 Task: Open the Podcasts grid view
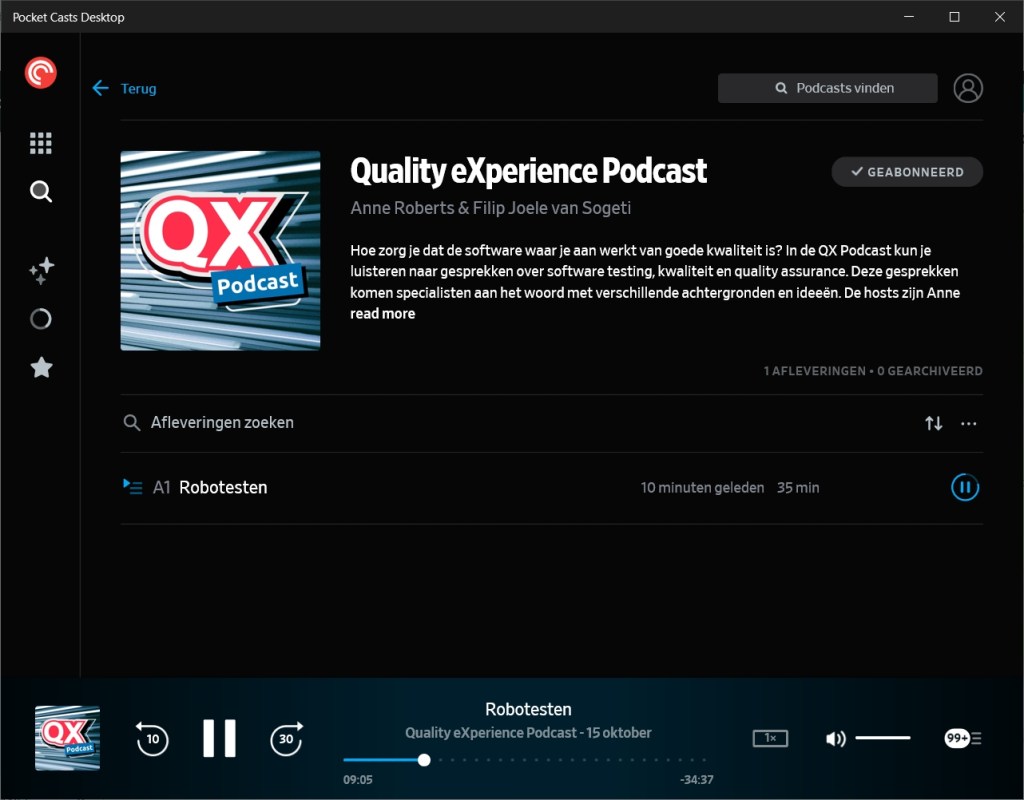tap(41, 142)
